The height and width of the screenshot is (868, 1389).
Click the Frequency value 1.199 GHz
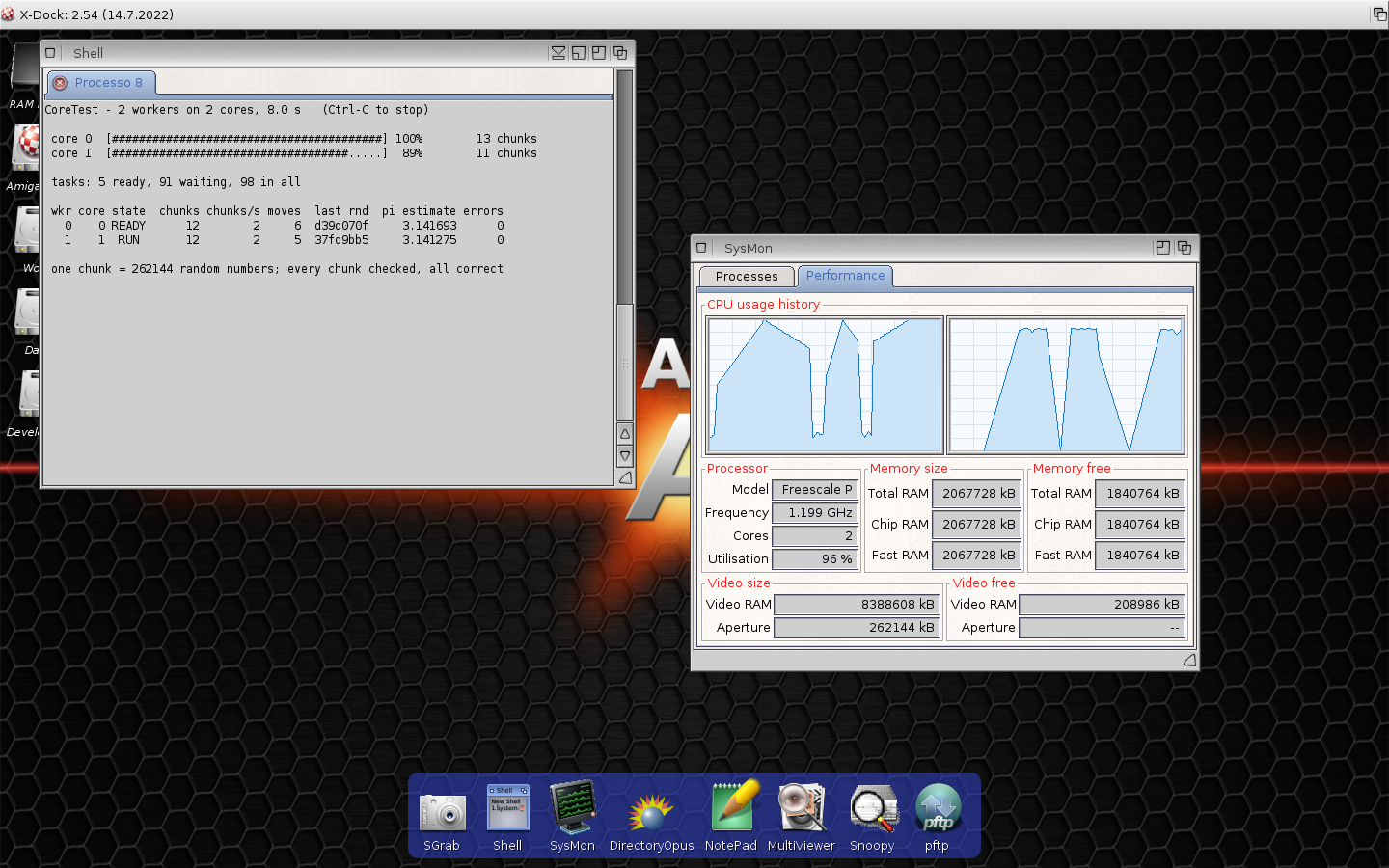[815, 513]
